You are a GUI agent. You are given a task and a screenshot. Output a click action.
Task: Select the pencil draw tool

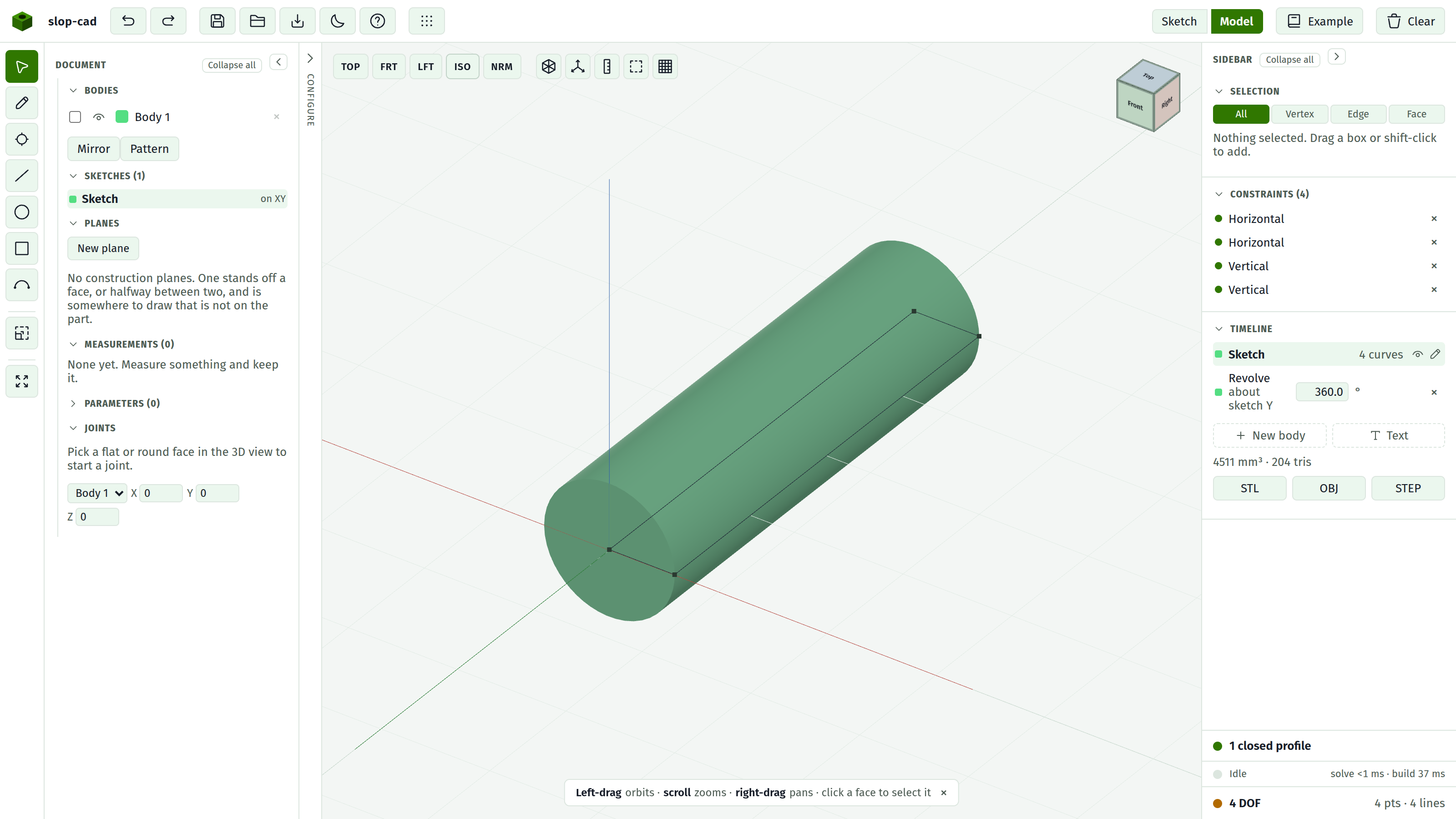[22, 103]
